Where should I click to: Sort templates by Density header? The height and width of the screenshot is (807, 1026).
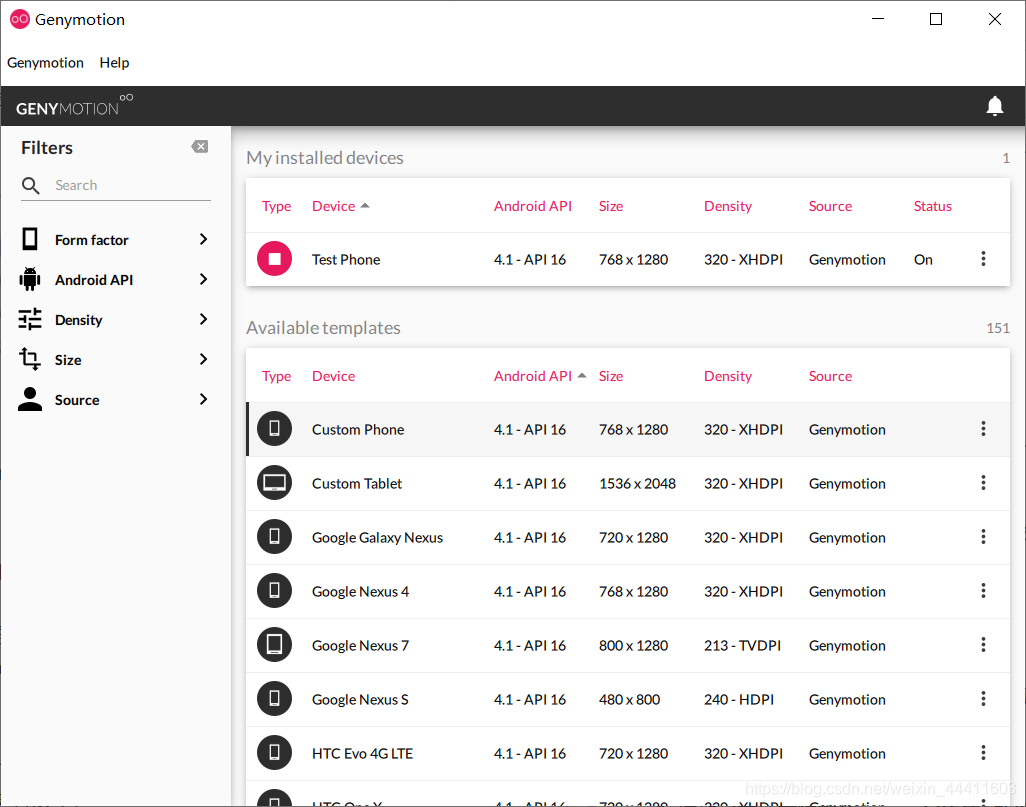click(728, 376)
